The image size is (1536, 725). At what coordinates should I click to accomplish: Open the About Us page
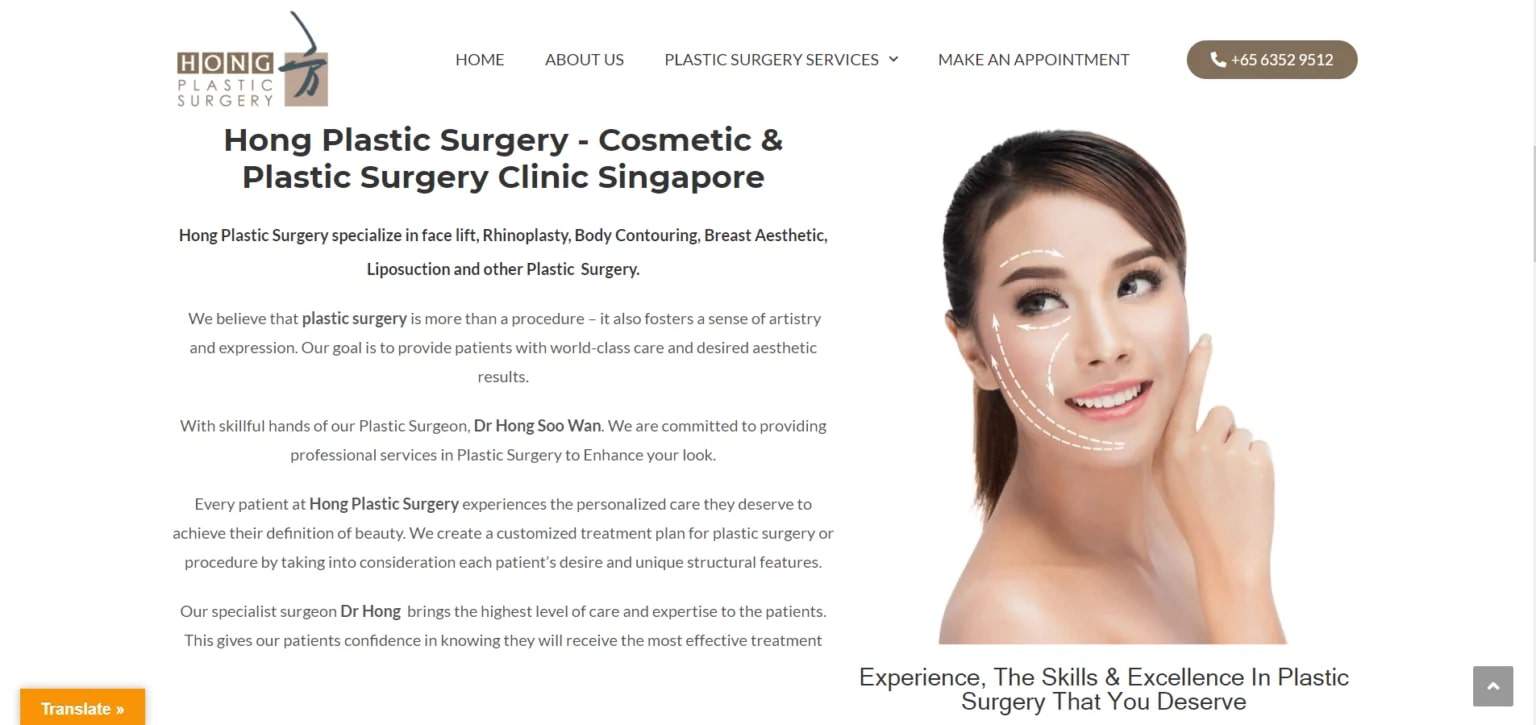pyautogui.click(x=584, y=59)
